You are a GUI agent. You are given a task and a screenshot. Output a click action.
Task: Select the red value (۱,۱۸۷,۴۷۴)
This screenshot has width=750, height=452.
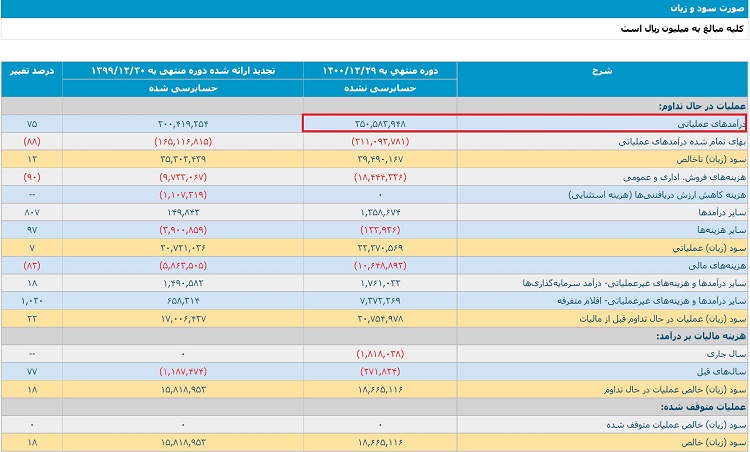coord(183,372)
